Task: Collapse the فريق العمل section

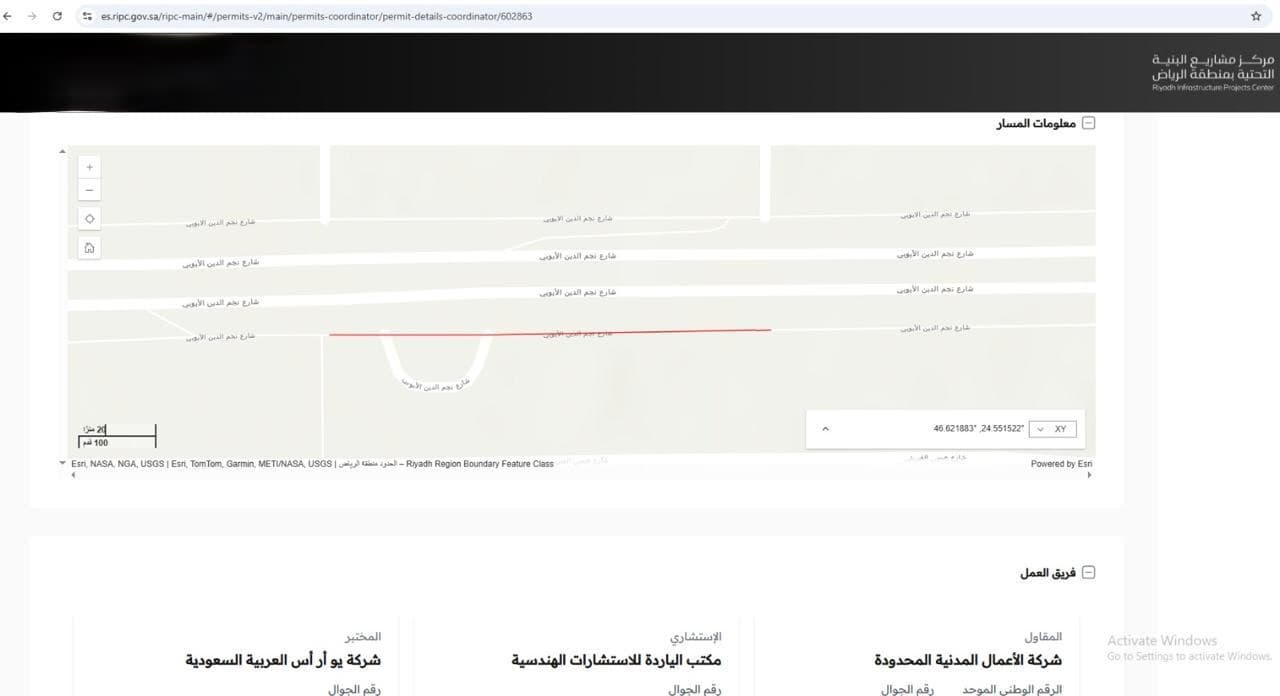Action: click(x=1089, y=571)
